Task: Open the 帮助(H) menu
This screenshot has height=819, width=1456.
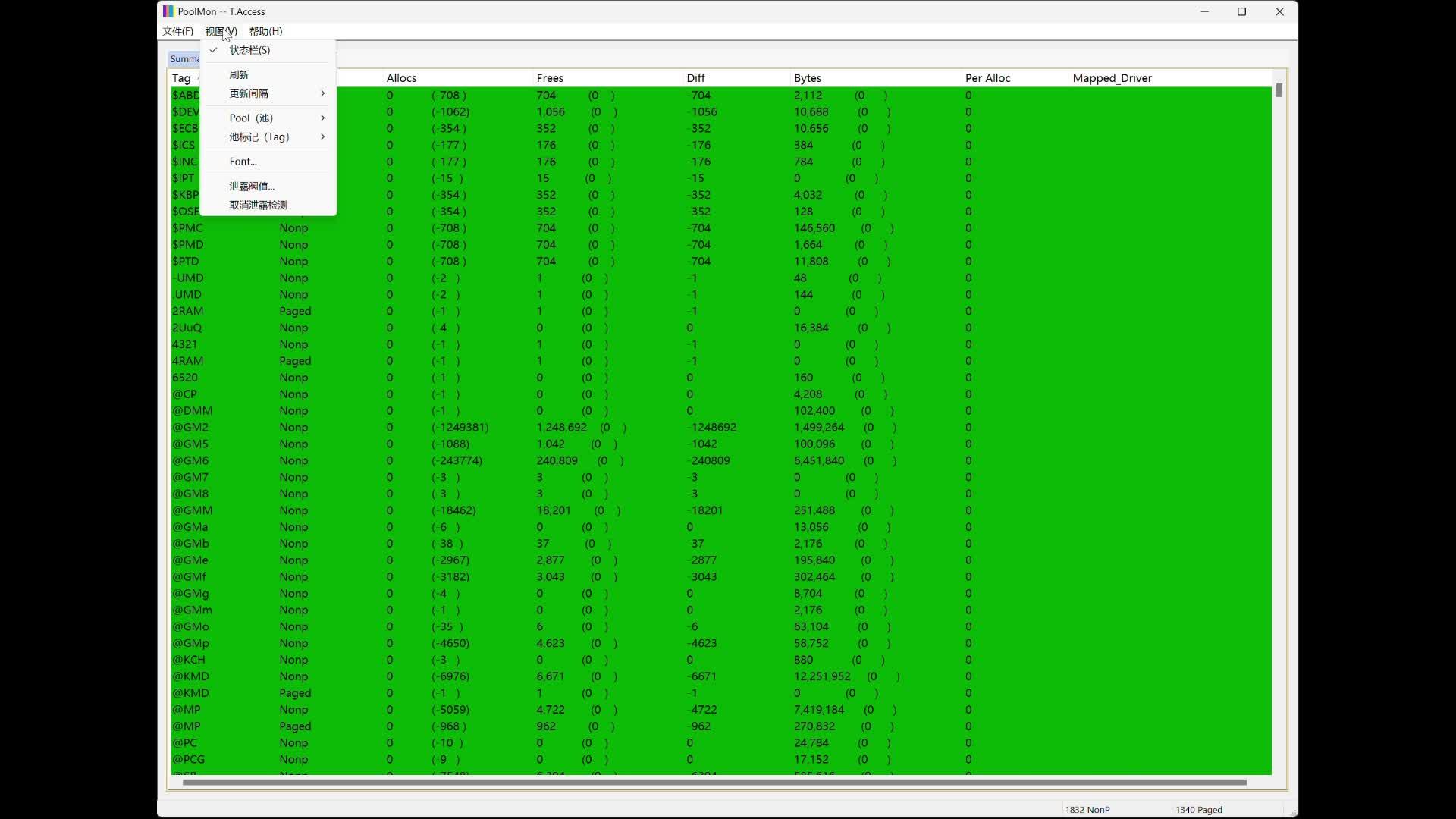Action: point(265,31)
